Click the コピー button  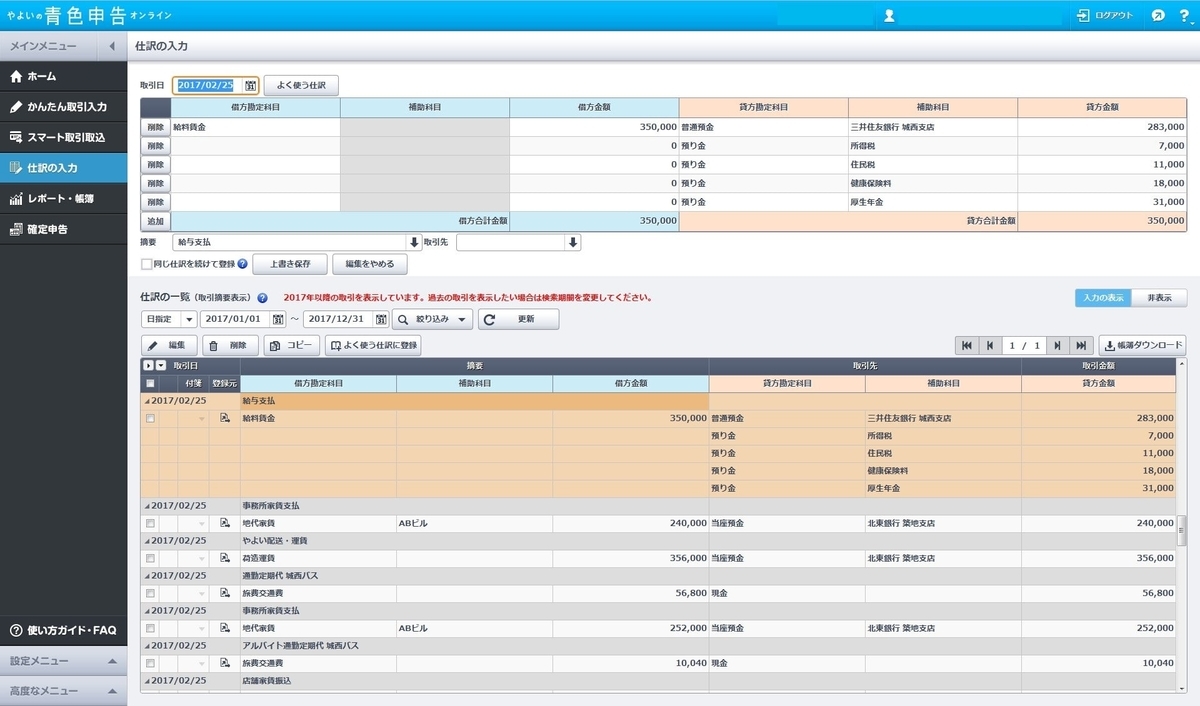tap(292, 345)
